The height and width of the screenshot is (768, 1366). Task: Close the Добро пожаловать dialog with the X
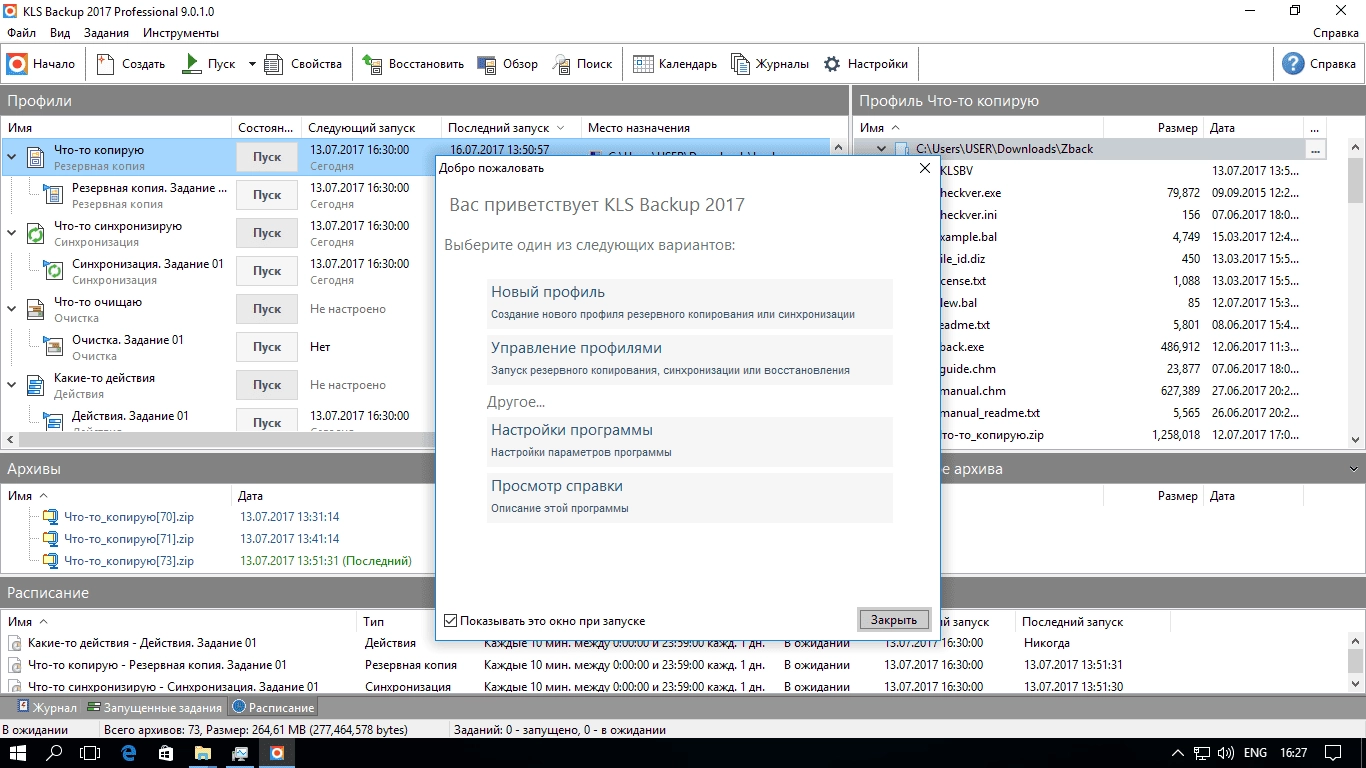[925, 168]
